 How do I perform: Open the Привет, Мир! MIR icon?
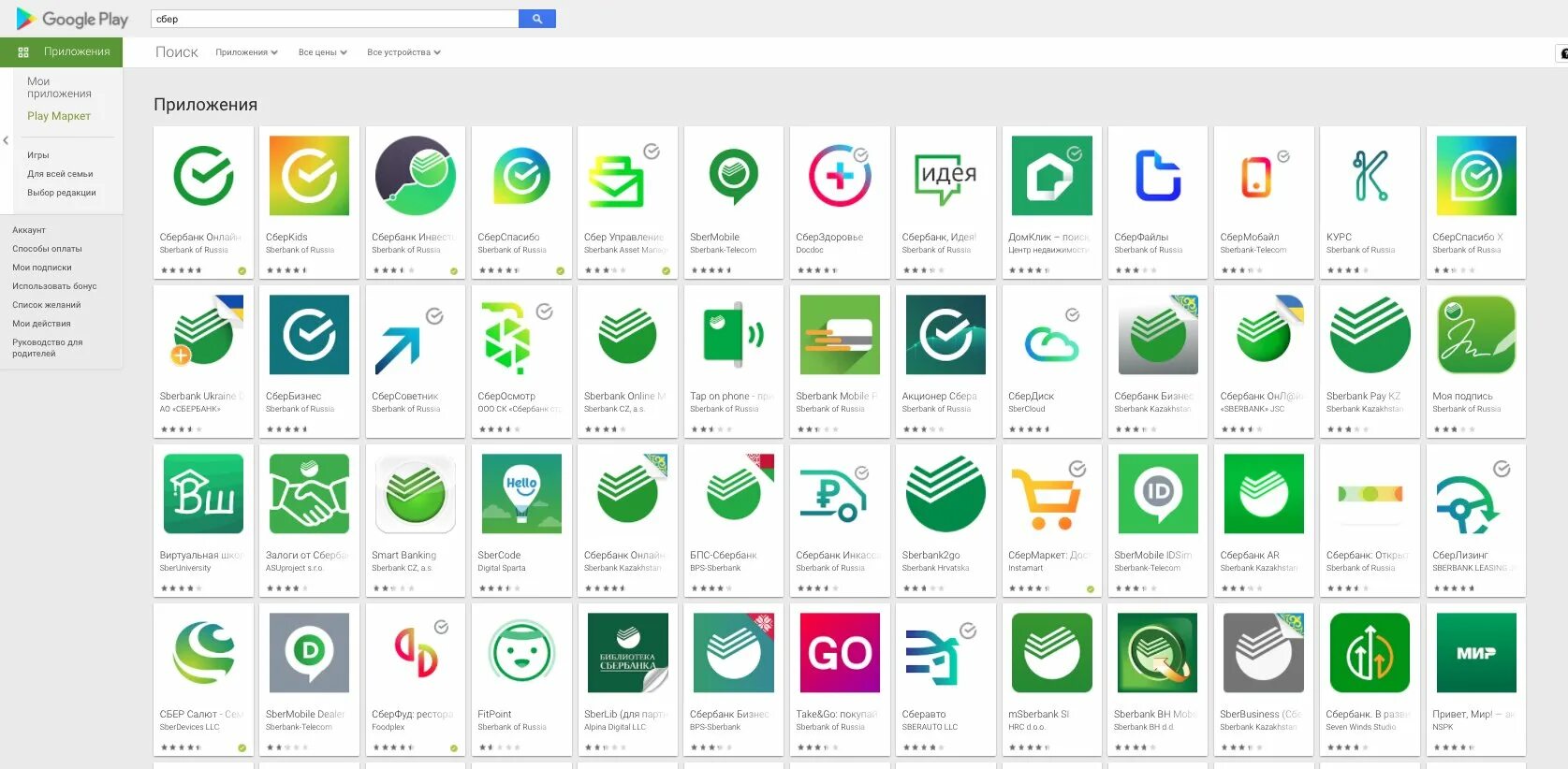coord(1476,653)
